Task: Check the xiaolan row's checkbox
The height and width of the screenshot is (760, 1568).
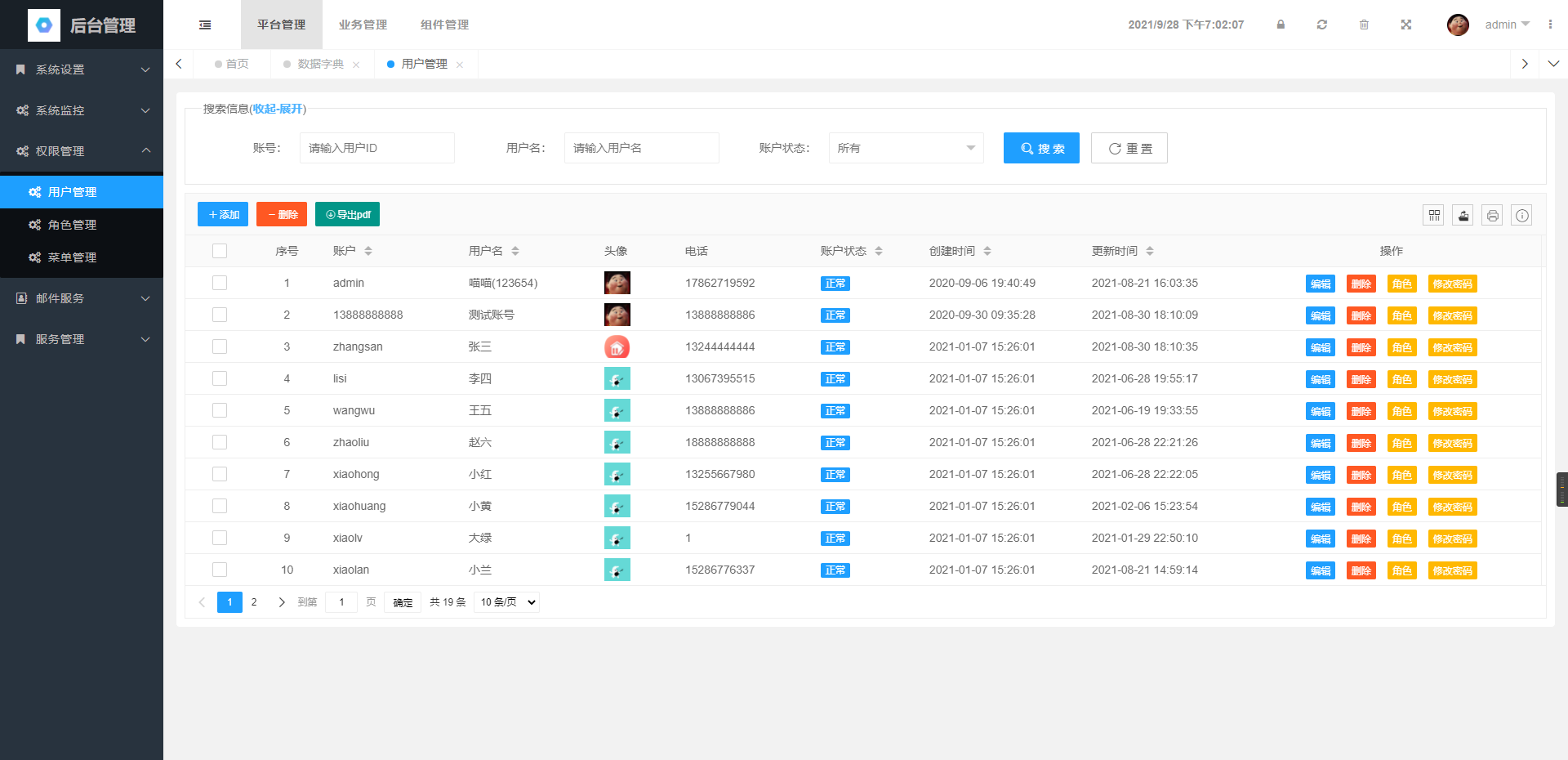Action: click(x=220, y=570)
